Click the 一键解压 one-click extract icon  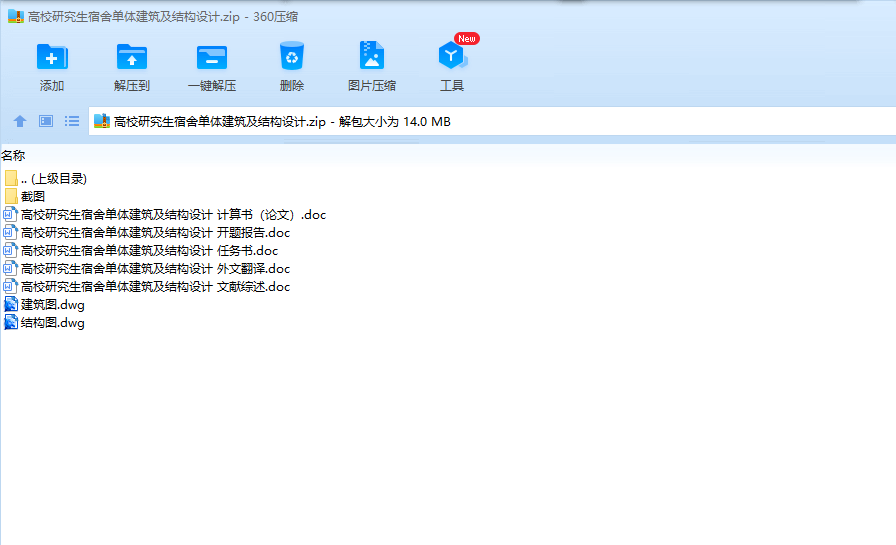[x=212, y=57]
